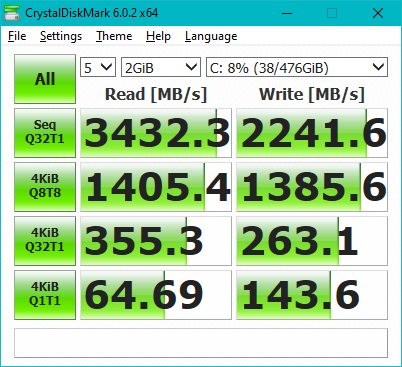This screenshot has height=367, width=402.
Task: Start the 4KiB Q1T1 test
Action: [x=45, y=295]
